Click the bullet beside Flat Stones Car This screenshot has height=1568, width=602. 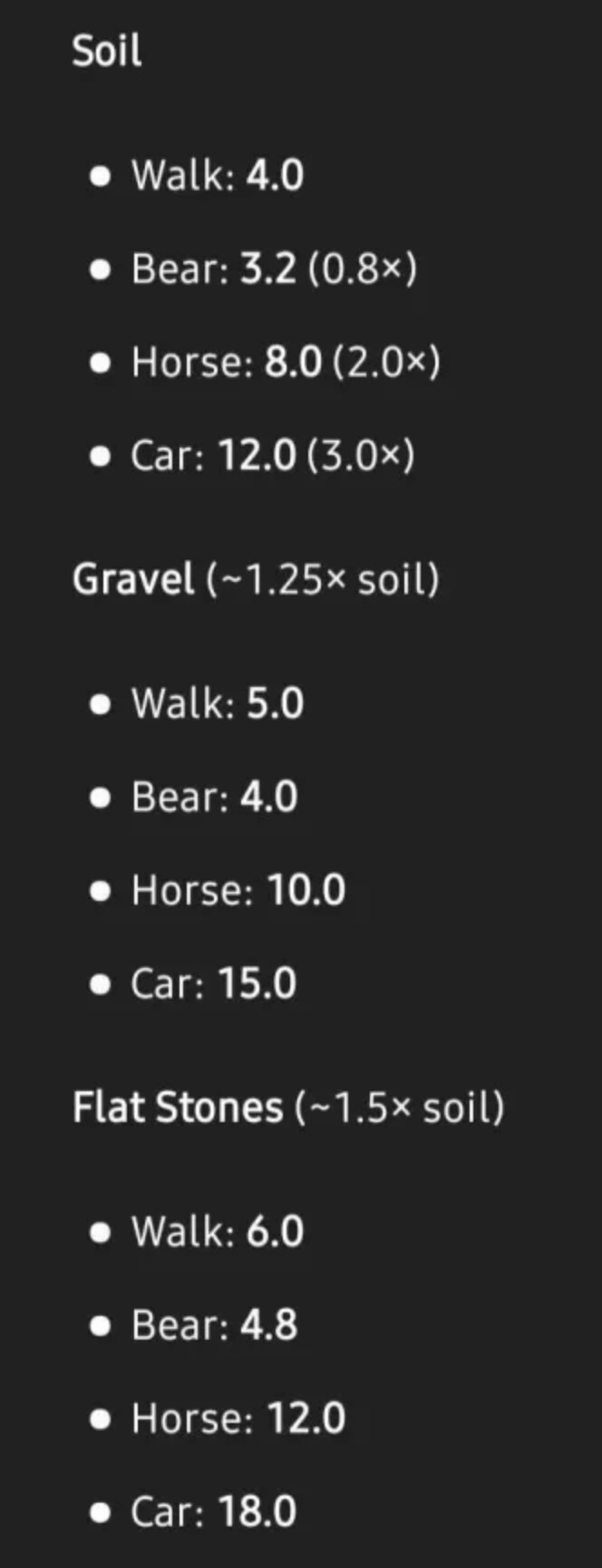click(101, 1512)
